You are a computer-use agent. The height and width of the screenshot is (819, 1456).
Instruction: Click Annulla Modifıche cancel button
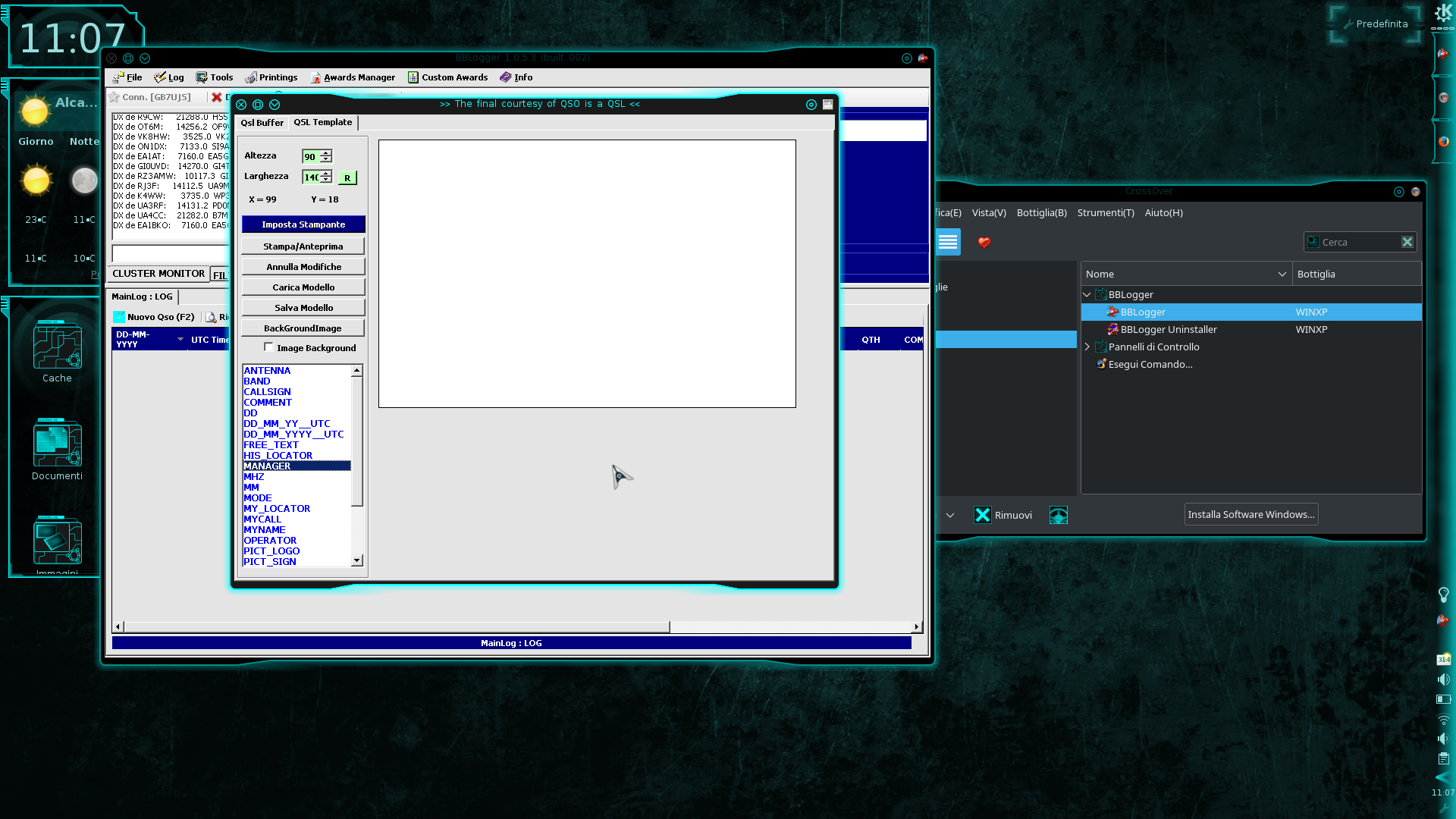click(x=303, y=267)
